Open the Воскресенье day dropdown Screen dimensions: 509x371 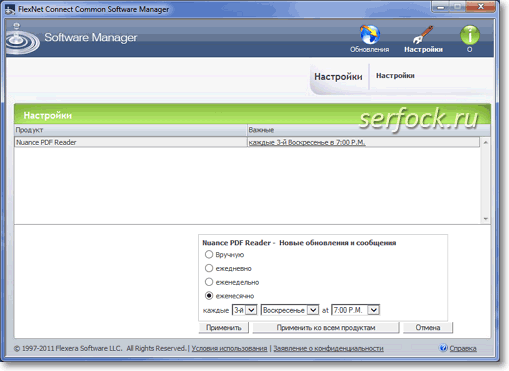[x=290, y=310]
